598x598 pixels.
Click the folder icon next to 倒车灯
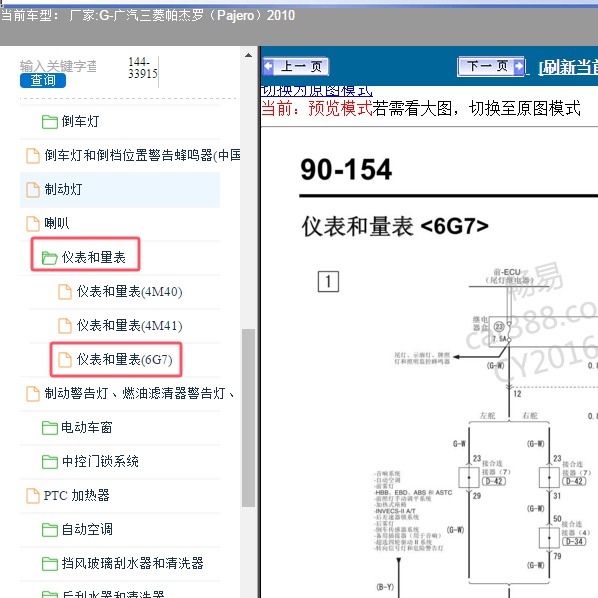(x=50, y=122)
